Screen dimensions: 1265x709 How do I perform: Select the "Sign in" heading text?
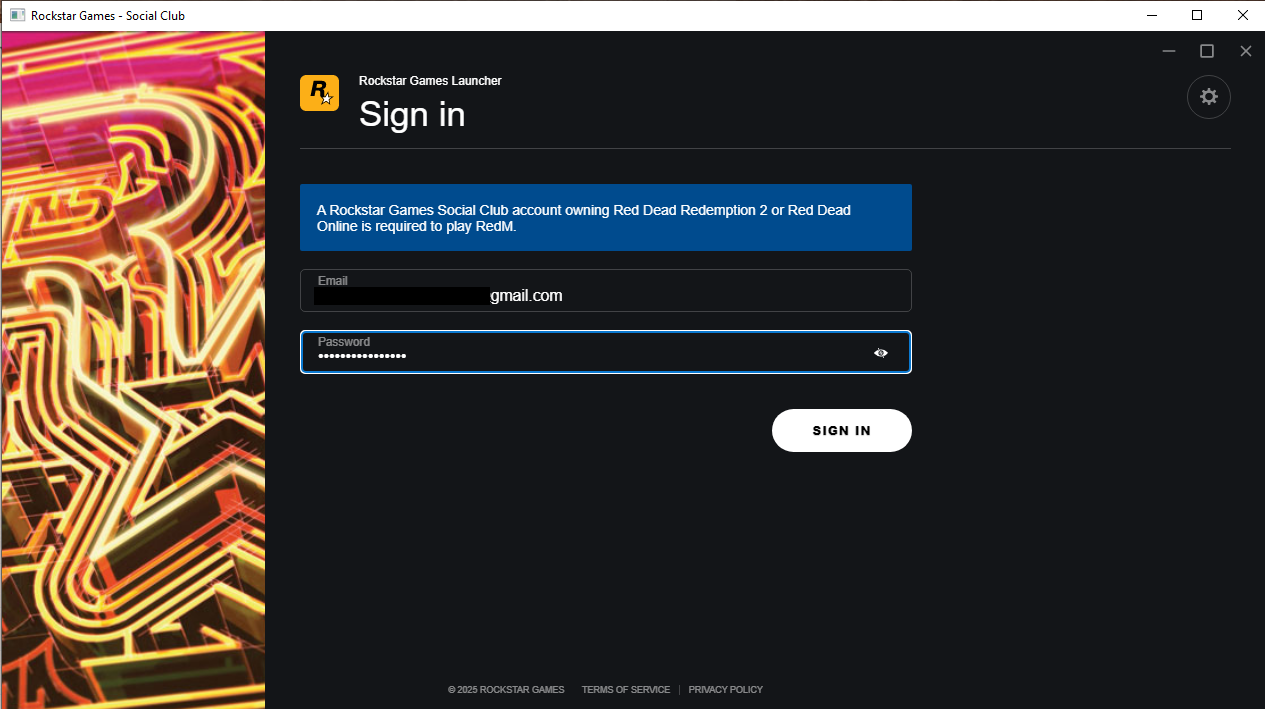(x=412, y=115)
